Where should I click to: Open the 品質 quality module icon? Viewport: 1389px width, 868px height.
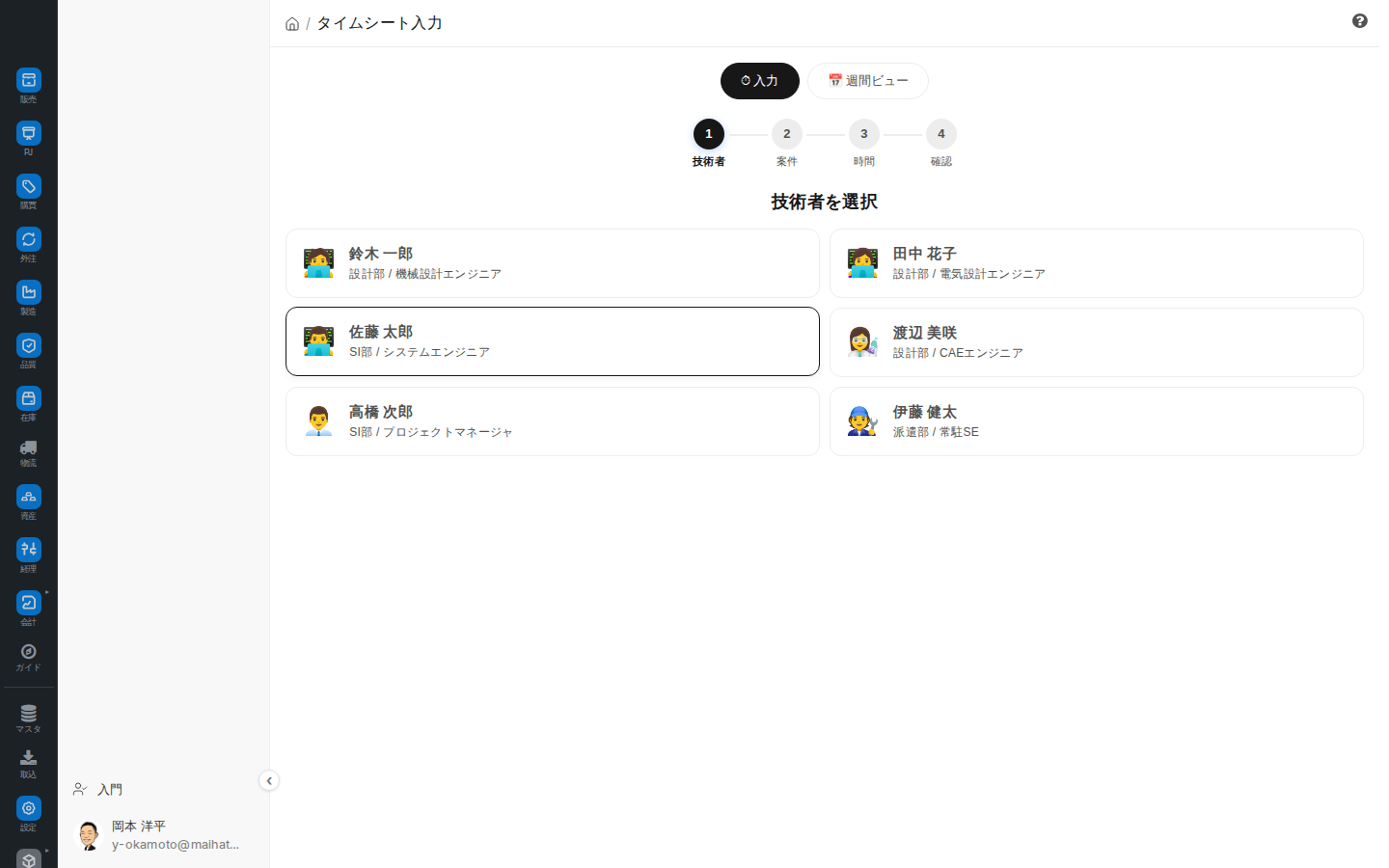click(x=29, y=345)
